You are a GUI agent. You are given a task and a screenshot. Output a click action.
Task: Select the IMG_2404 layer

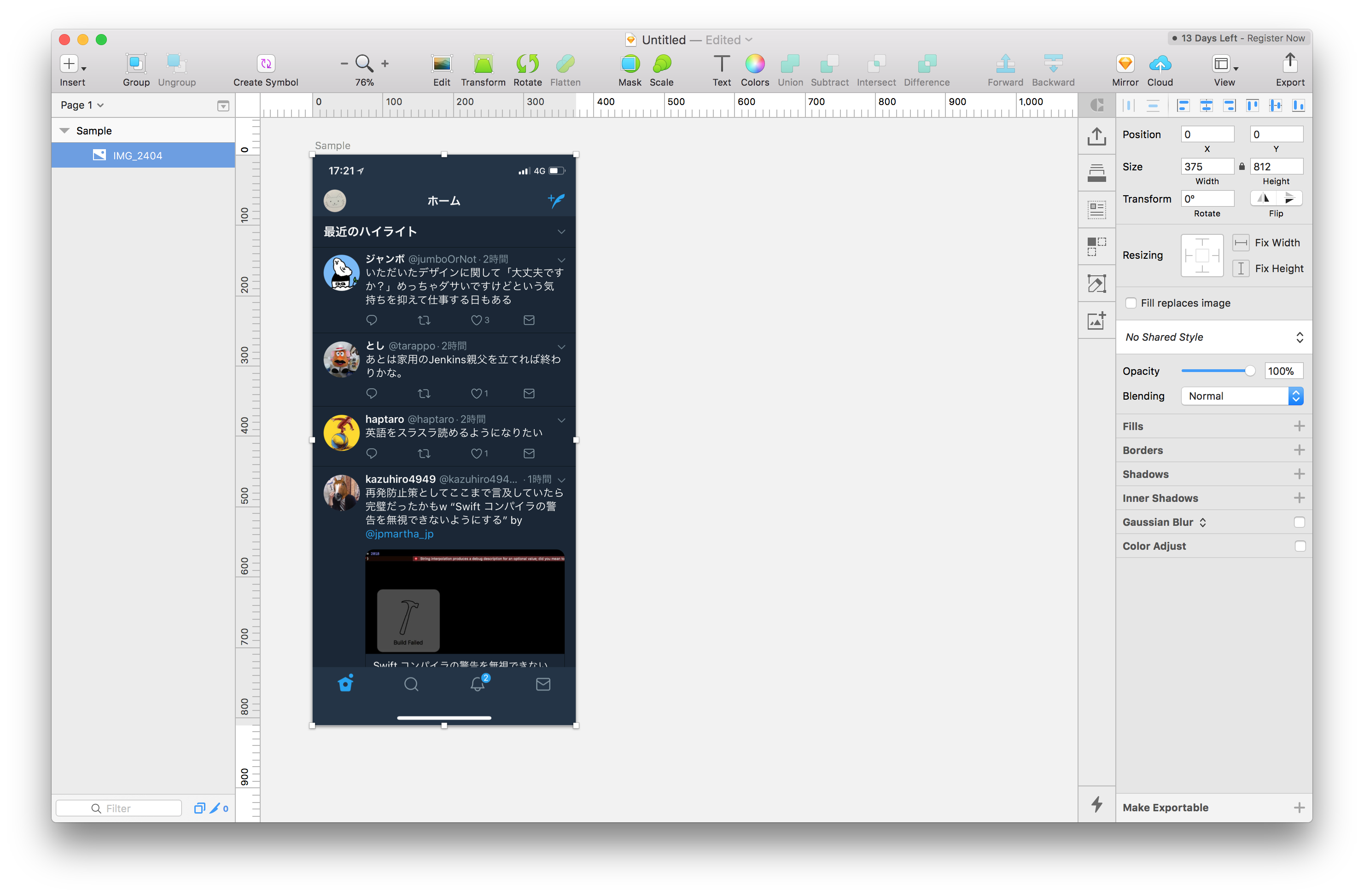143,156
